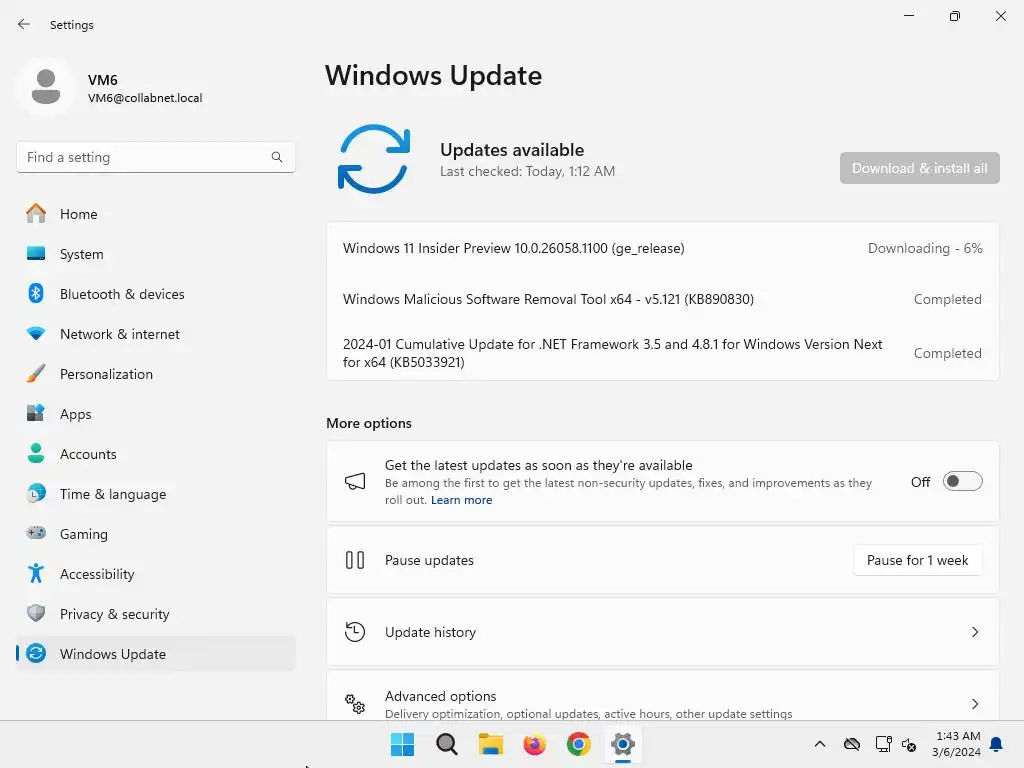Click the VM6 user avatar icon
Image resolution: width=1024 pixels, height=768 pixels.
(x=46, y=87)
